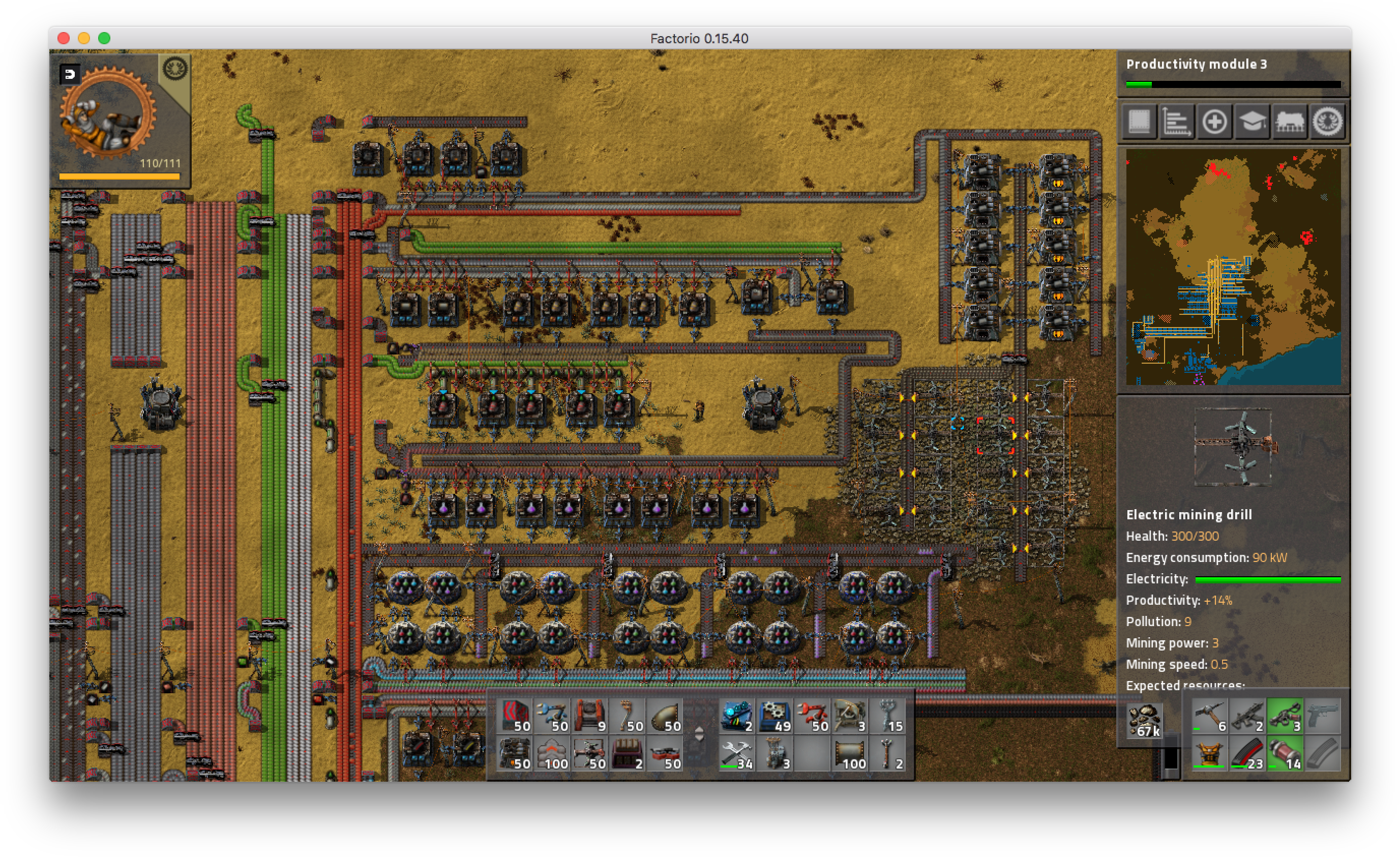This screenshot has width=1400, height=857.
Task: Open the Productivity module 3 research title
Action: [x=1196, y=64]
